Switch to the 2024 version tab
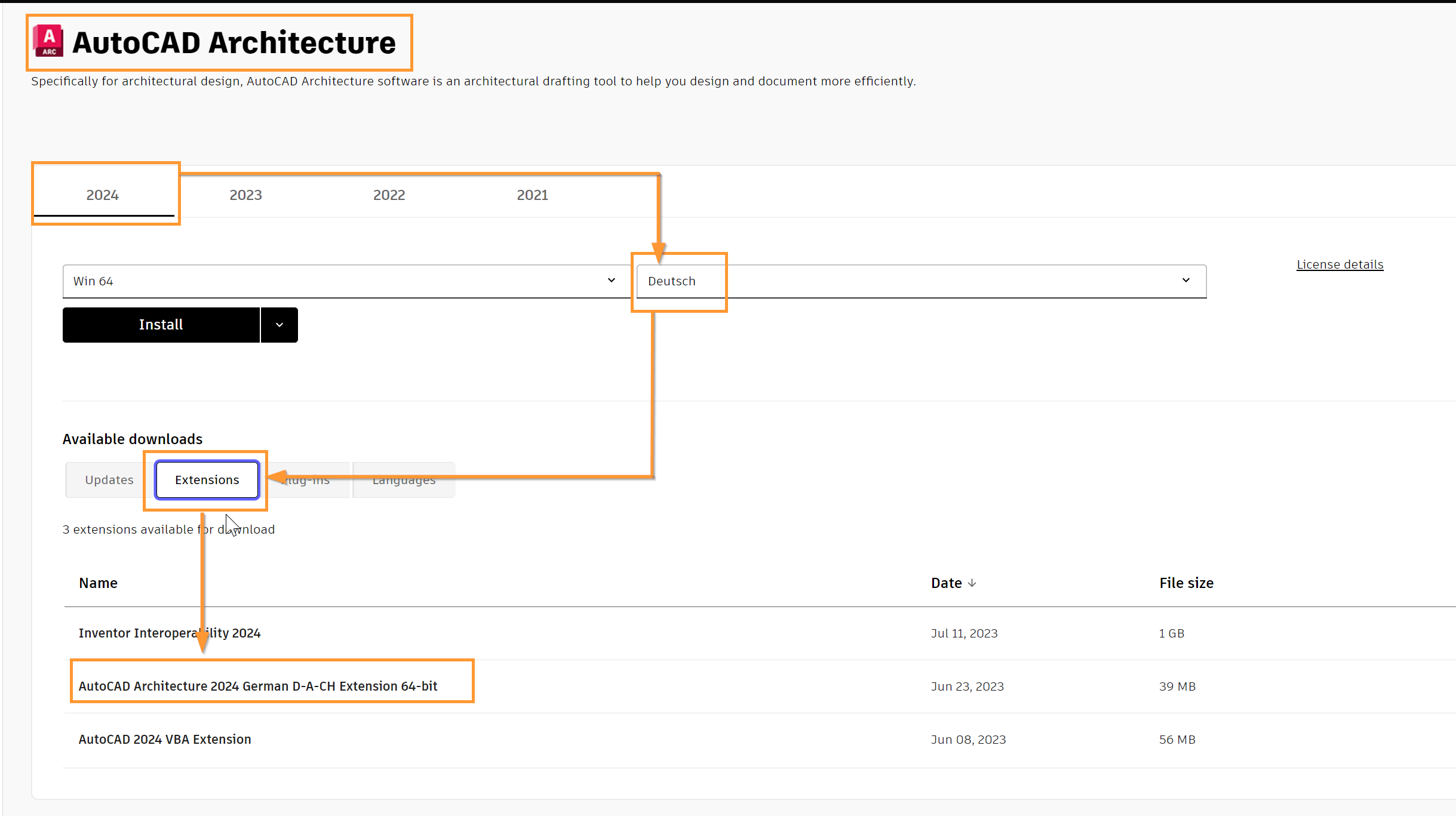This screenshot has width=1456, height=816. [103, 195]
